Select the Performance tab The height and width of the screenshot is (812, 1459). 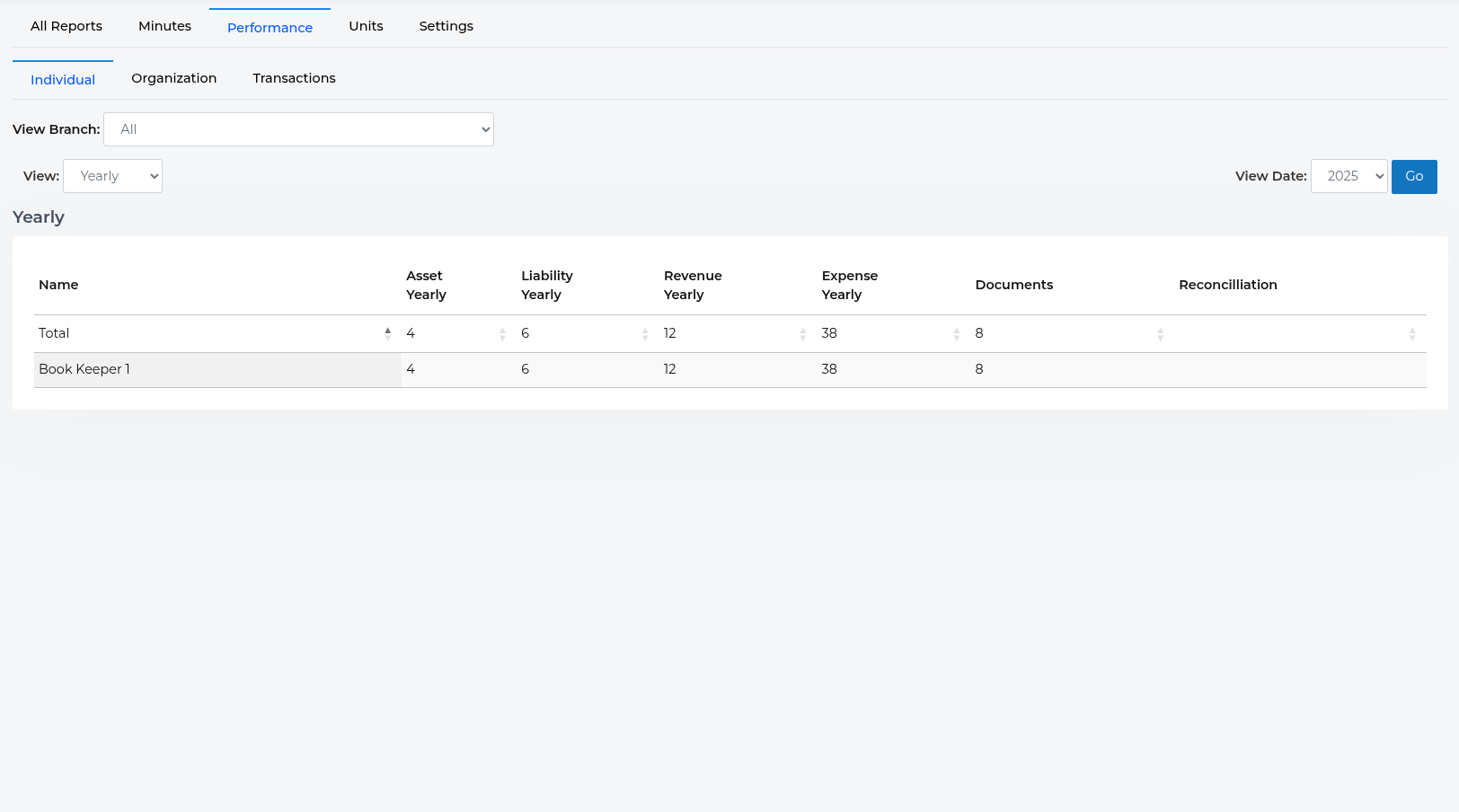[270, 28]
